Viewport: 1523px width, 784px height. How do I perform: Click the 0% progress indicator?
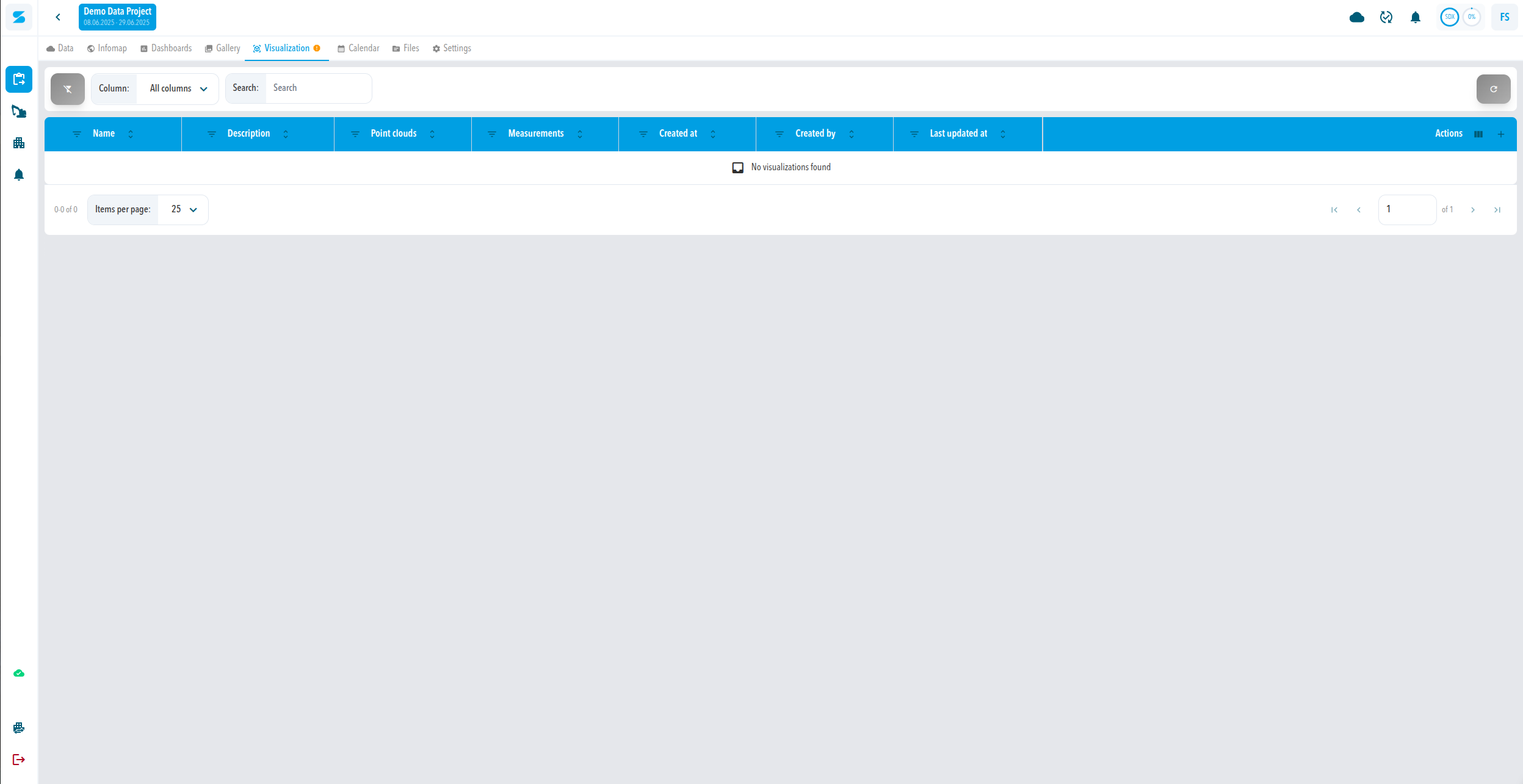(1472, 17)
